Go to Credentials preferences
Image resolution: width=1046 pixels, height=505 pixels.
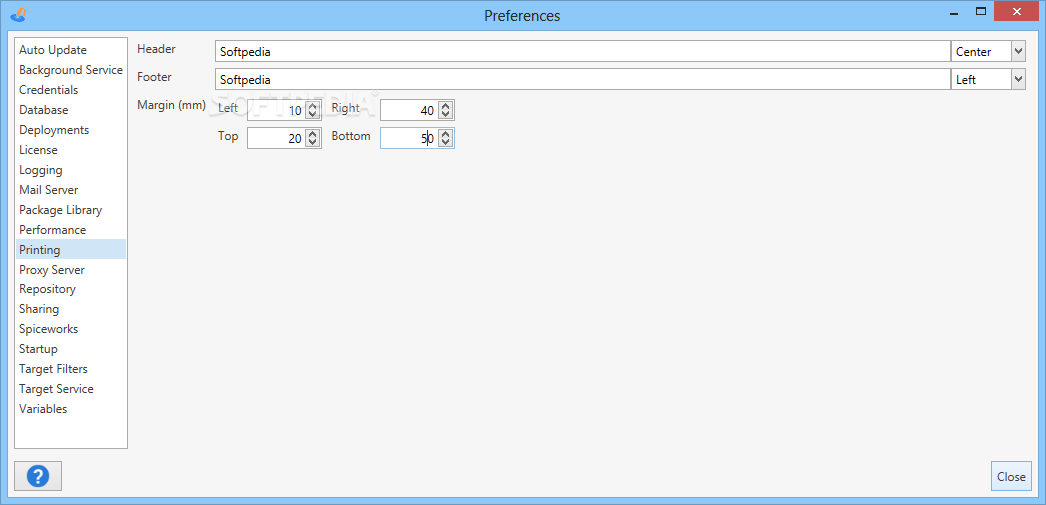(x=71, y=90)
